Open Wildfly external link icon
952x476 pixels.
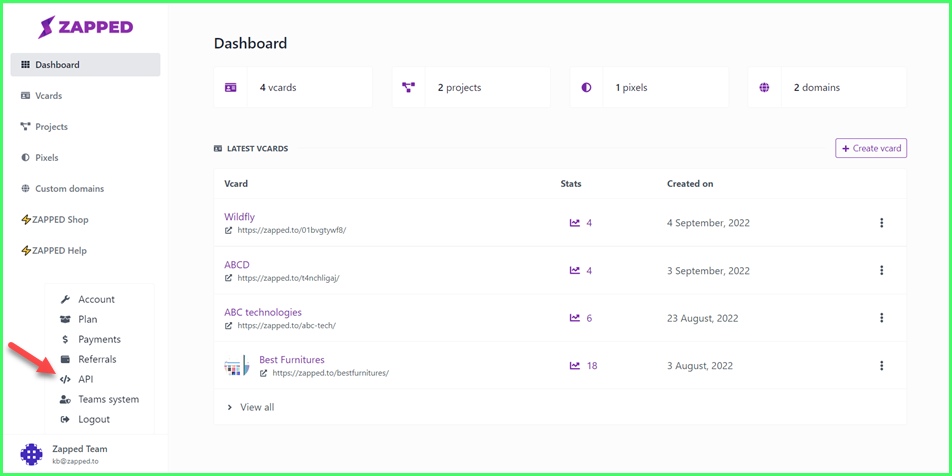[x=228, y=231]
